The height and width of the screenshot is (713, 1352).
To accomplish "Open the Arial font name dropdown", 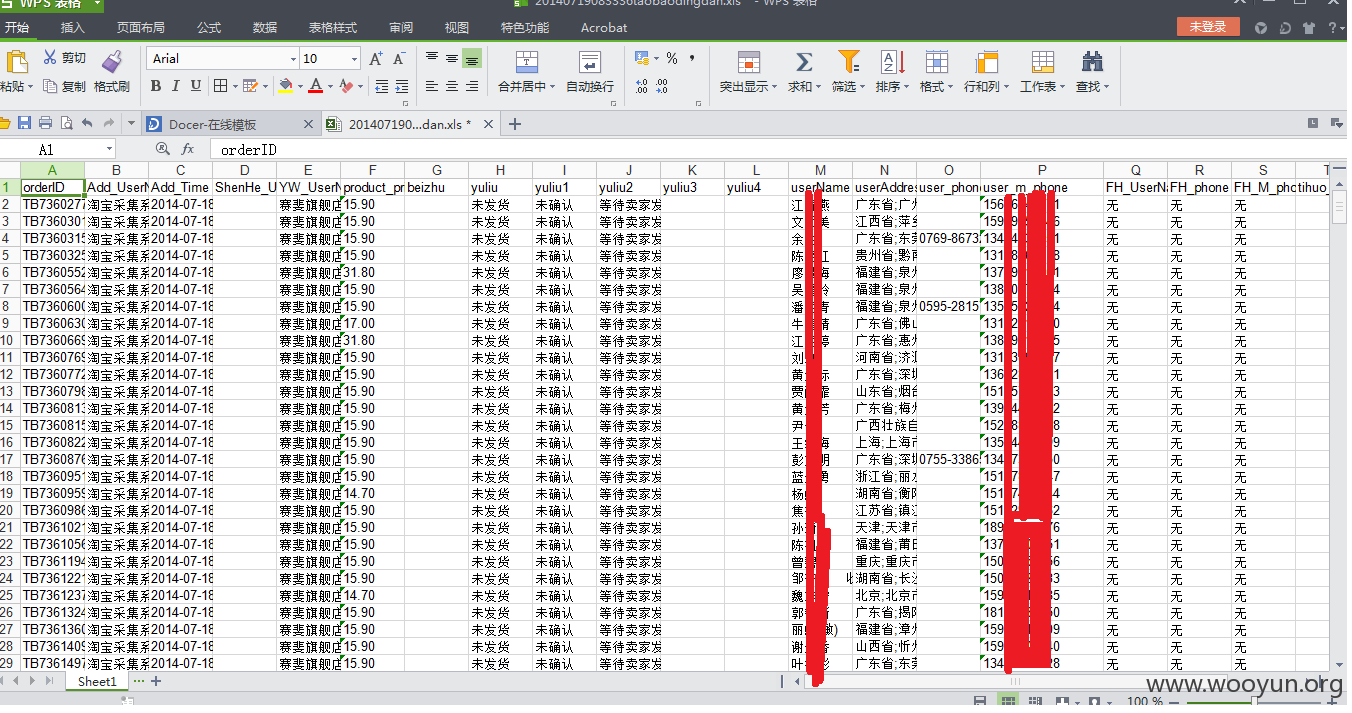I will [293, 59].
